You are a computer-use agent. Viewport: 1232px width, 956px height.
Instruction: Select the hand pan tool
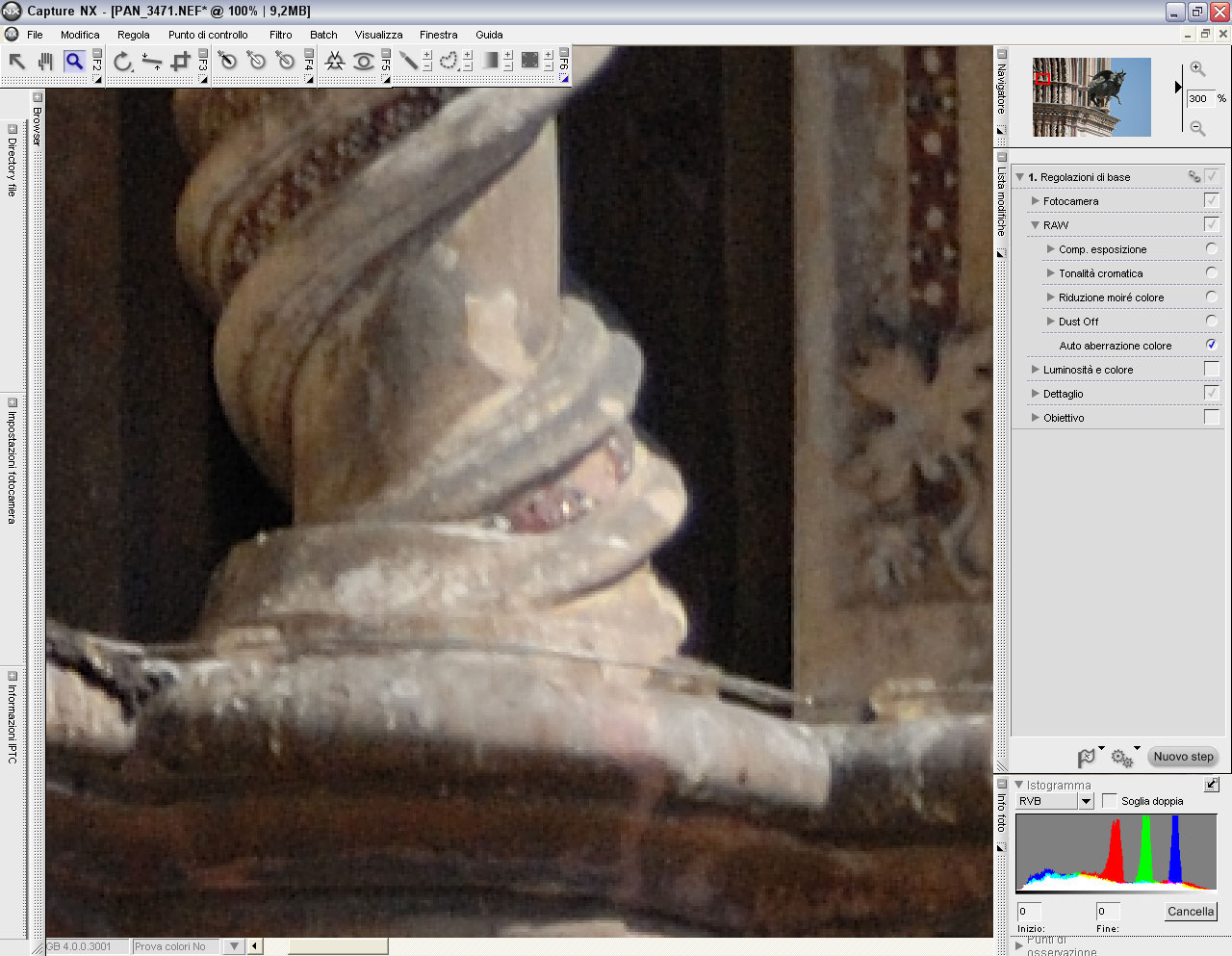[45, 62]
